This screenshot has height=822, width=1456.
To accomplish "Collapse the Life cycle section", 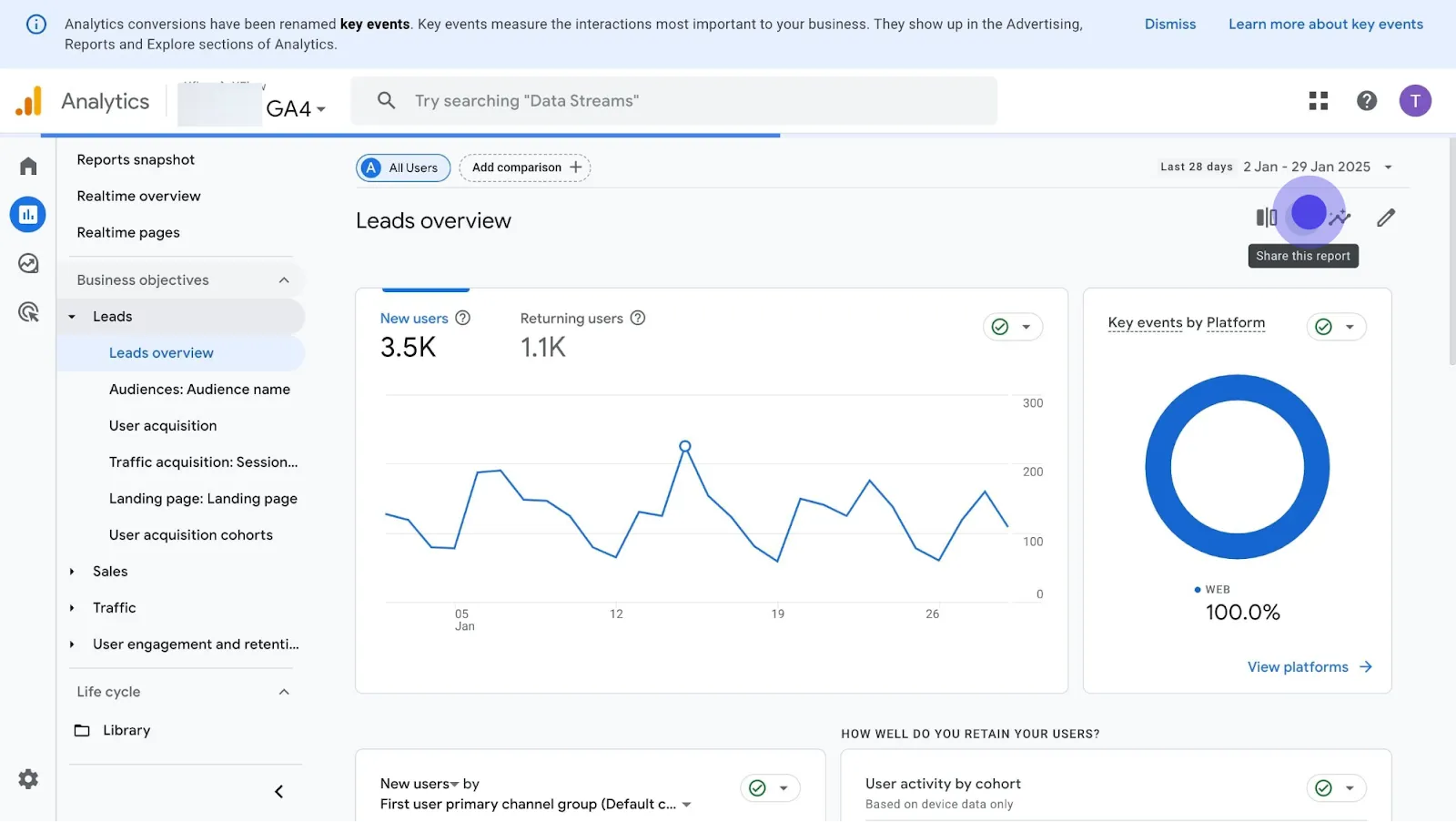I will pyautogui.click(x=284, y=692).
